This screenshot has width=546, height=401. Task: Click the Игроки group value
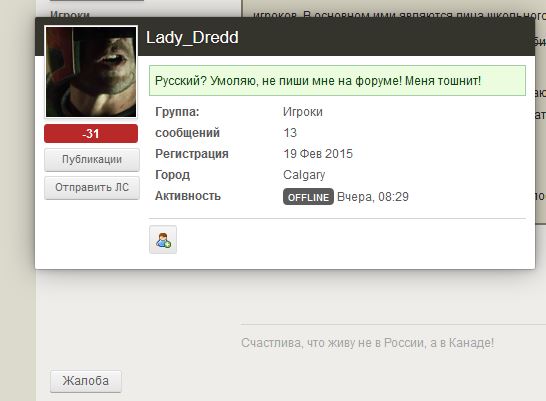click(303, 112)
